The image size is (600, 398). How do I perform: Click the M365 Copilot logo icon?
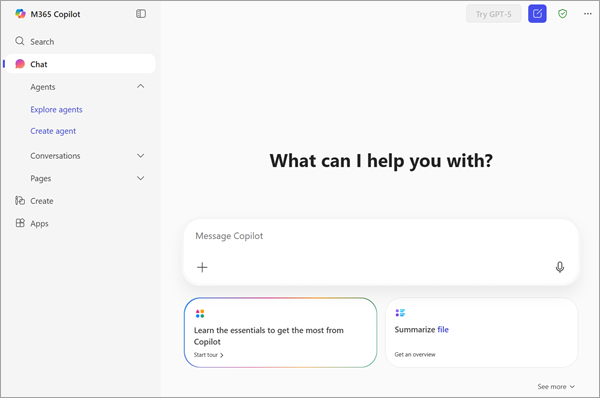(x=20, y=14)
